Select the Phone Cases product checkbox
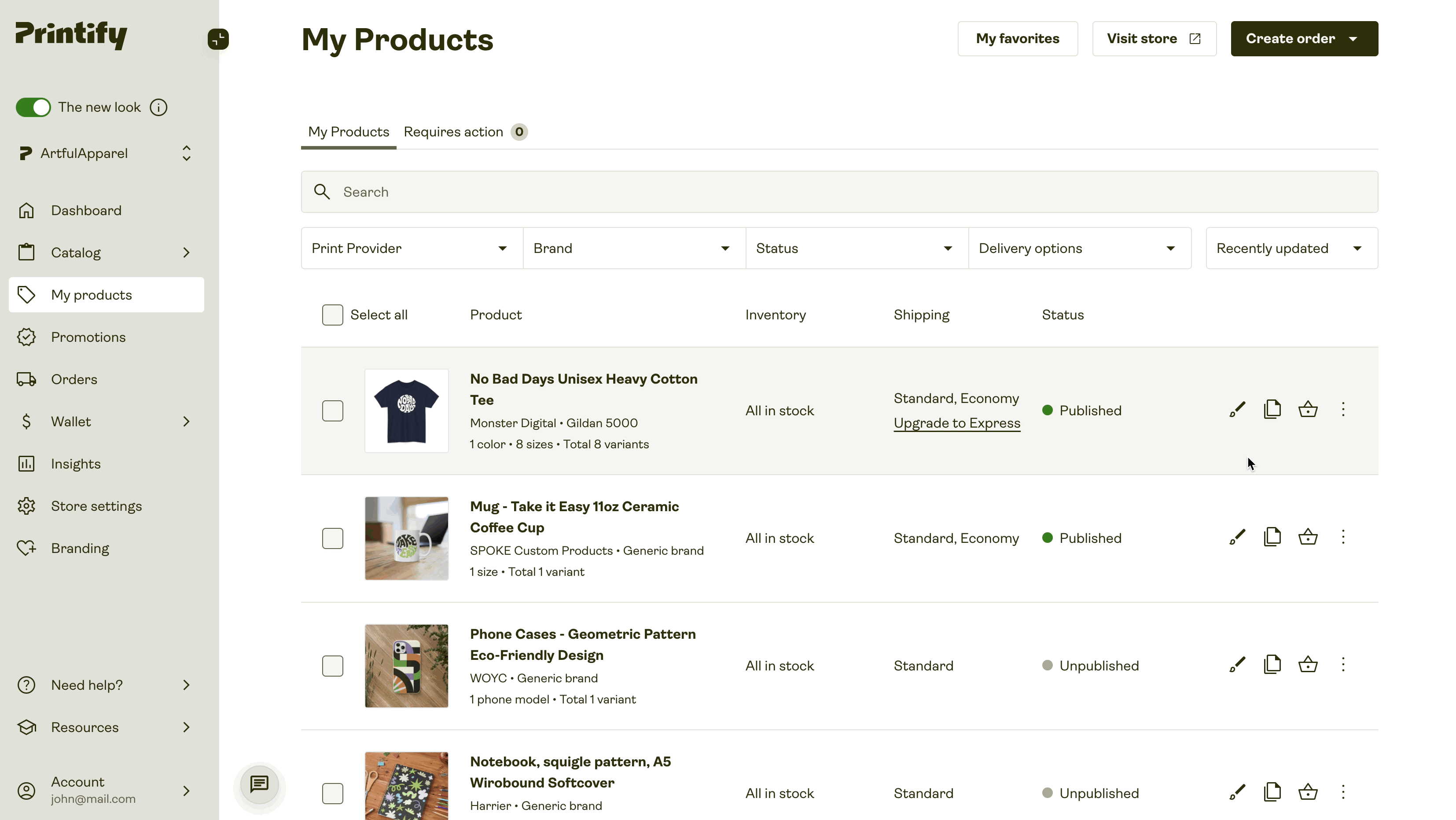 pyautogui.click(x=332, y=666)
